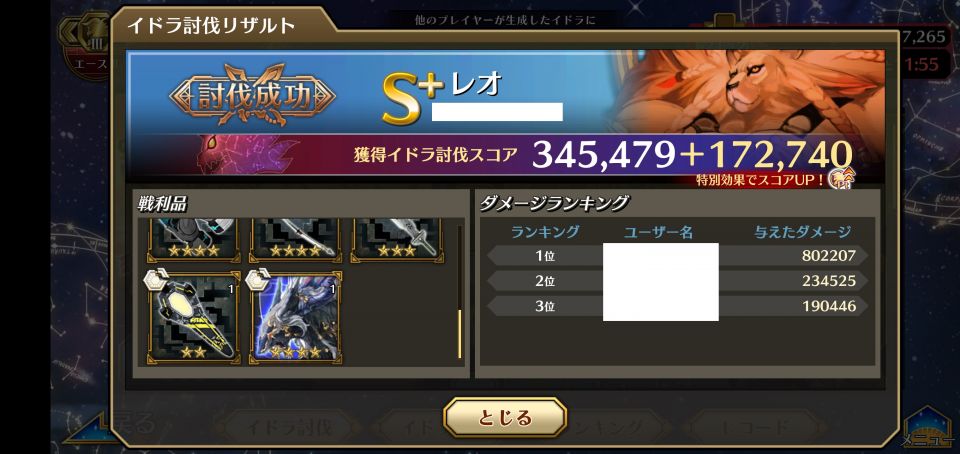The width and height of the screenshot is (960, 454).
Task: Select the 3位 ranking row
Action: [x=678, y=306]
